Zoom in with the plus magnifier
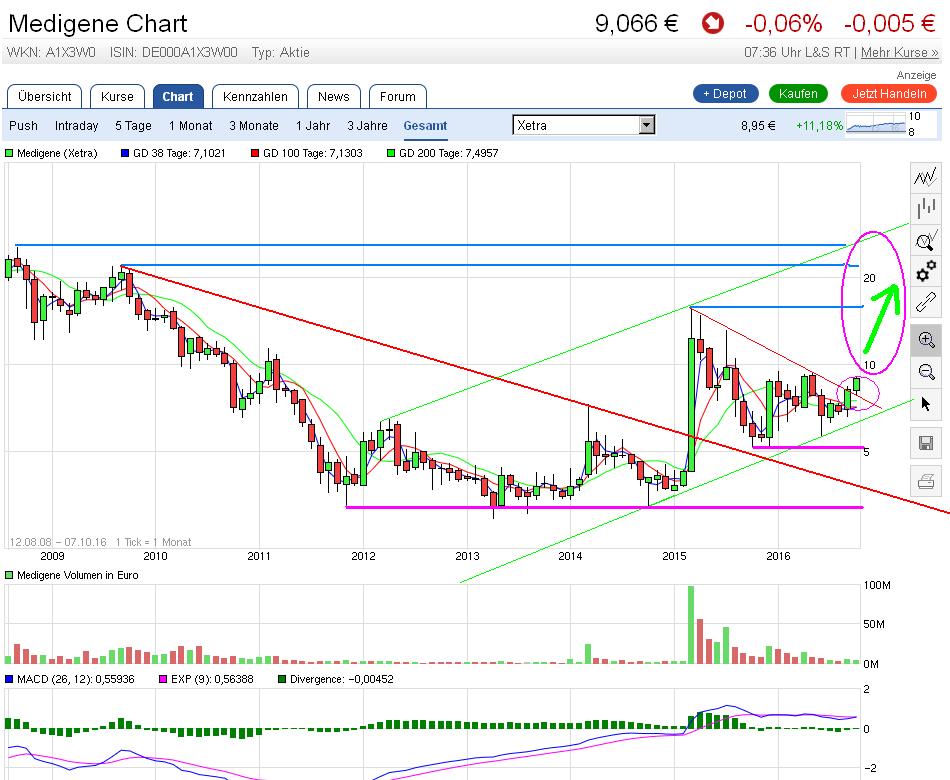 click(x=926, y=339)
